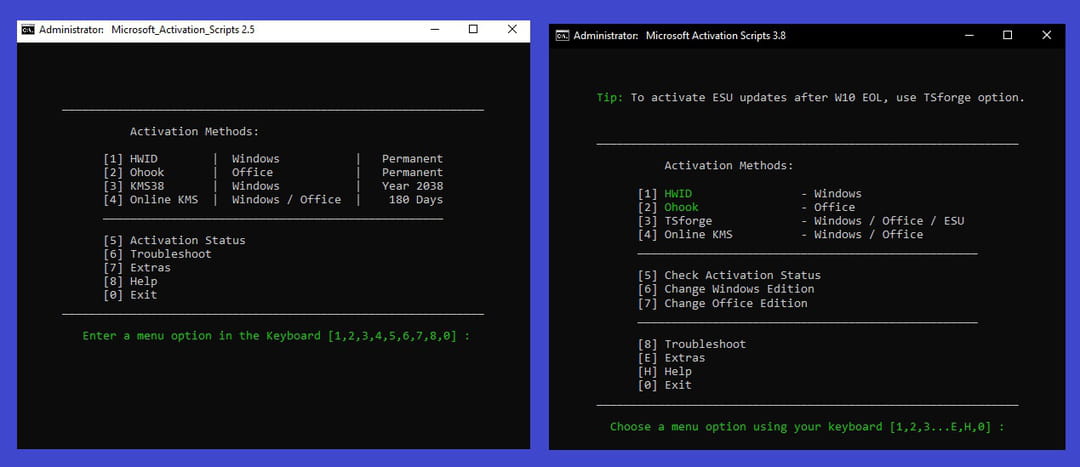Click the Check Activation Status line
The image size is (1080, 467).
coord(742,275)
